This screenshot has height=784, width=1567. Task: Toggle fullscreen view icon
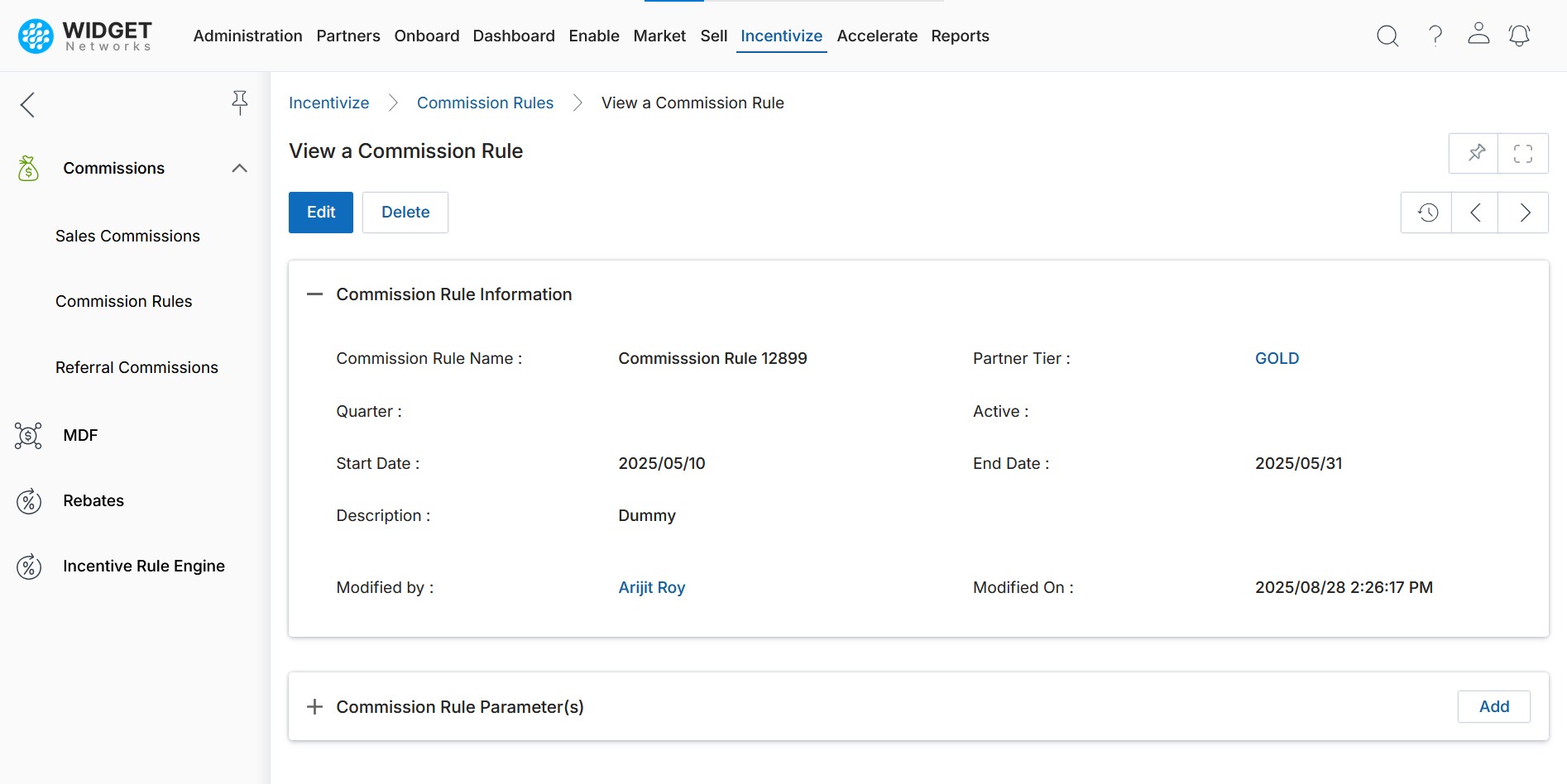click(1523, 153)
